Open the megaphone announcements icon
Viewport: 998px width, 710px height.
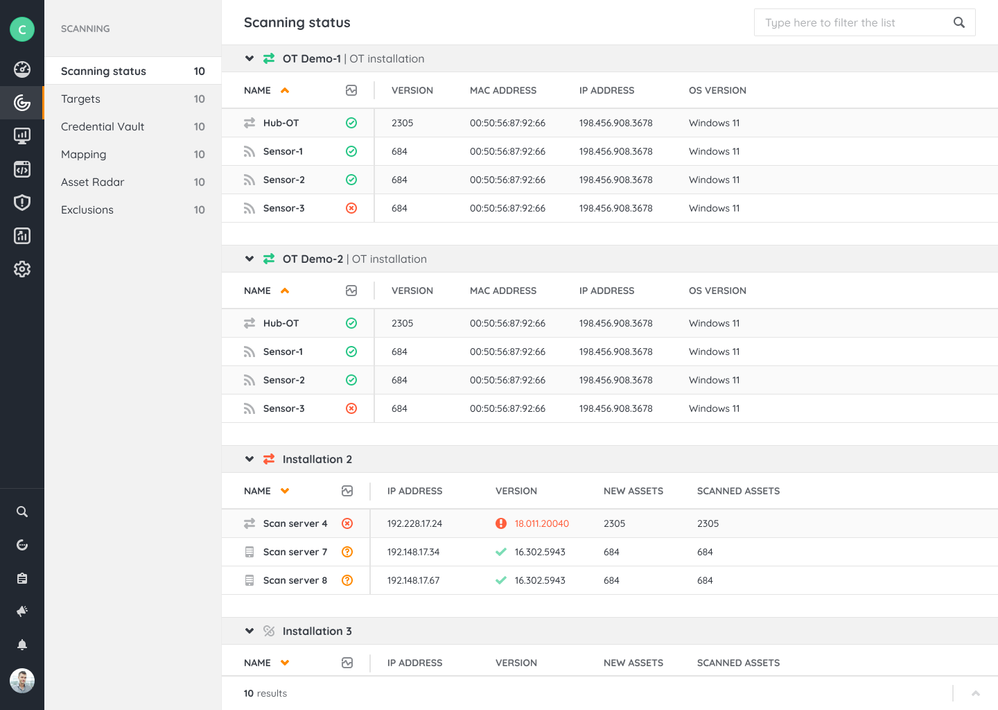coord(22,611)
